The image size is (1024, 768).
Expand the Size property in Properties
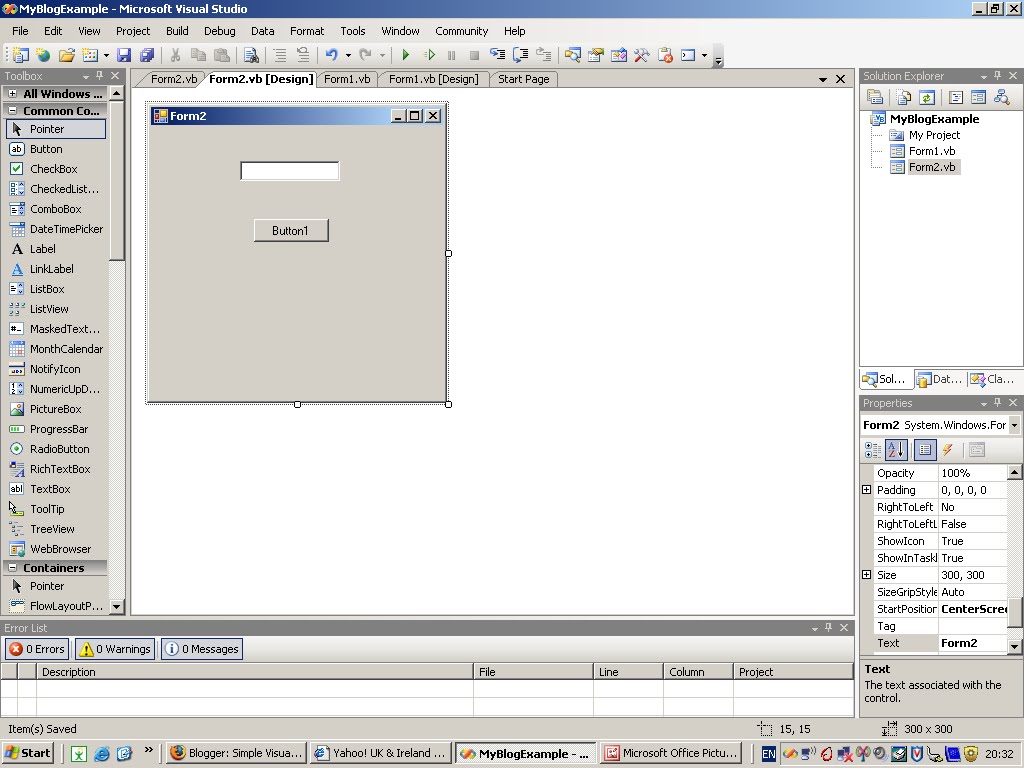tap(866, 575)
